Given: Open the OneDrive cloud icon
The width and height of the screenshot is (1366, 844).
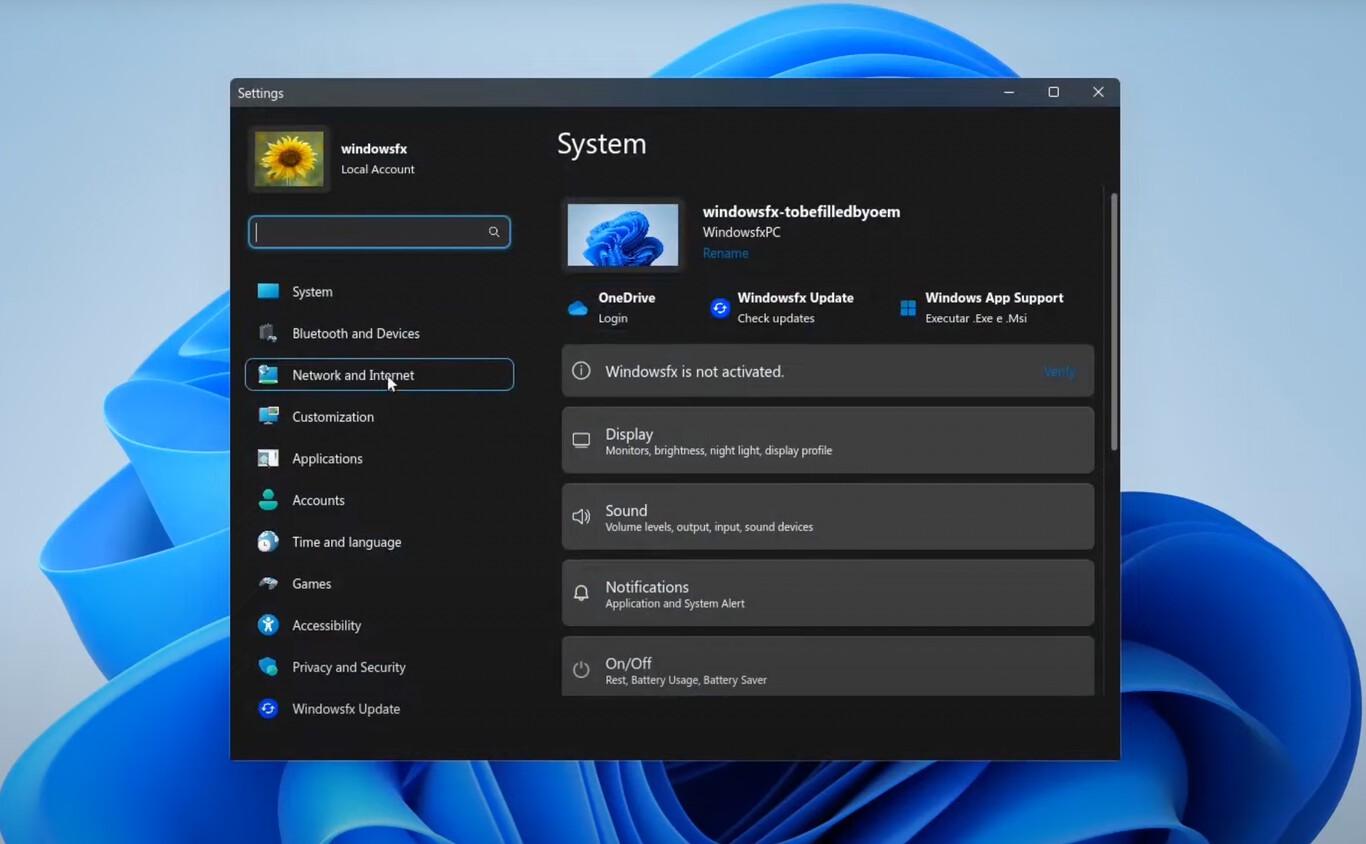Looking at the screenshot, I should click(579, 306).
